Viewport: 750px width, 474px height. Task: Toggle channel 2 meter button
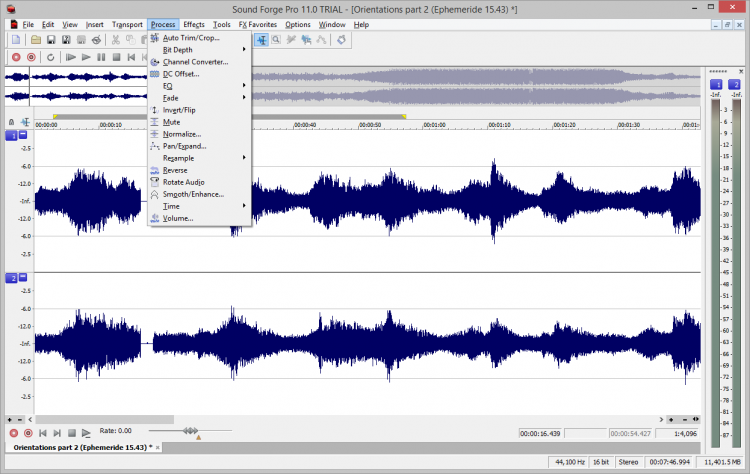pyautogui.click(x=735, y=85)
